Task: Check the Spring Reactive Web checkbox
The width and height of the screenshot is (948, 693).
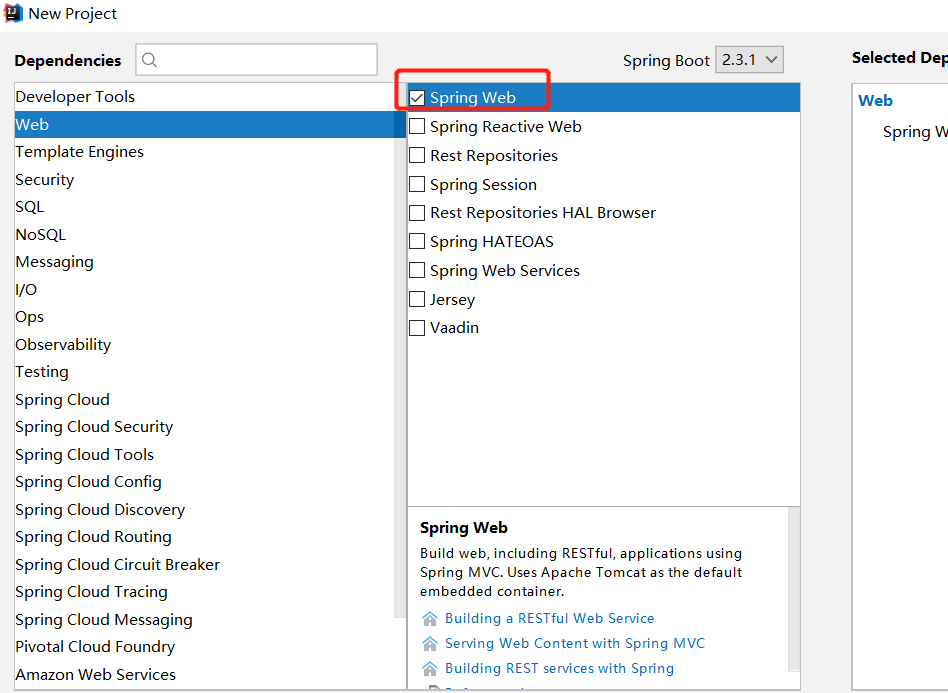Action: (x=417, y=126)
